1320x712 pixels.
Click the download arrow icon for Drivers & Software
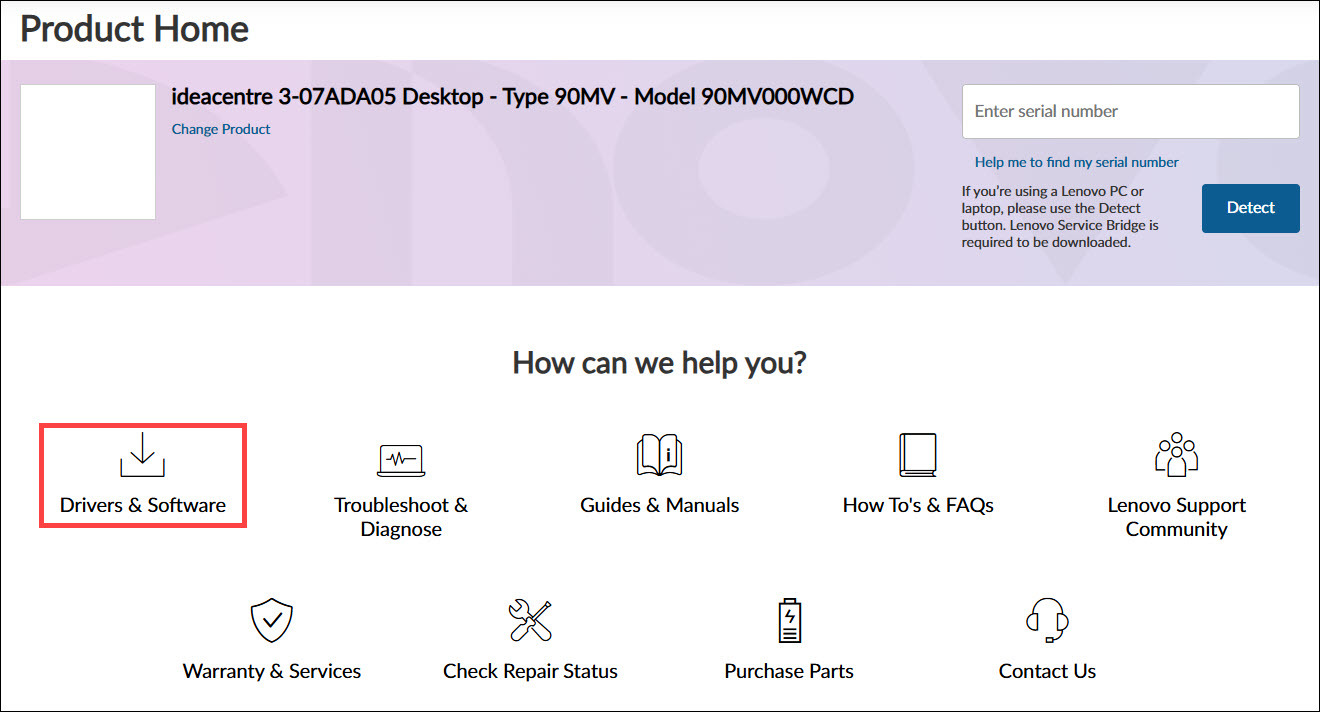[x=142, y=455]
